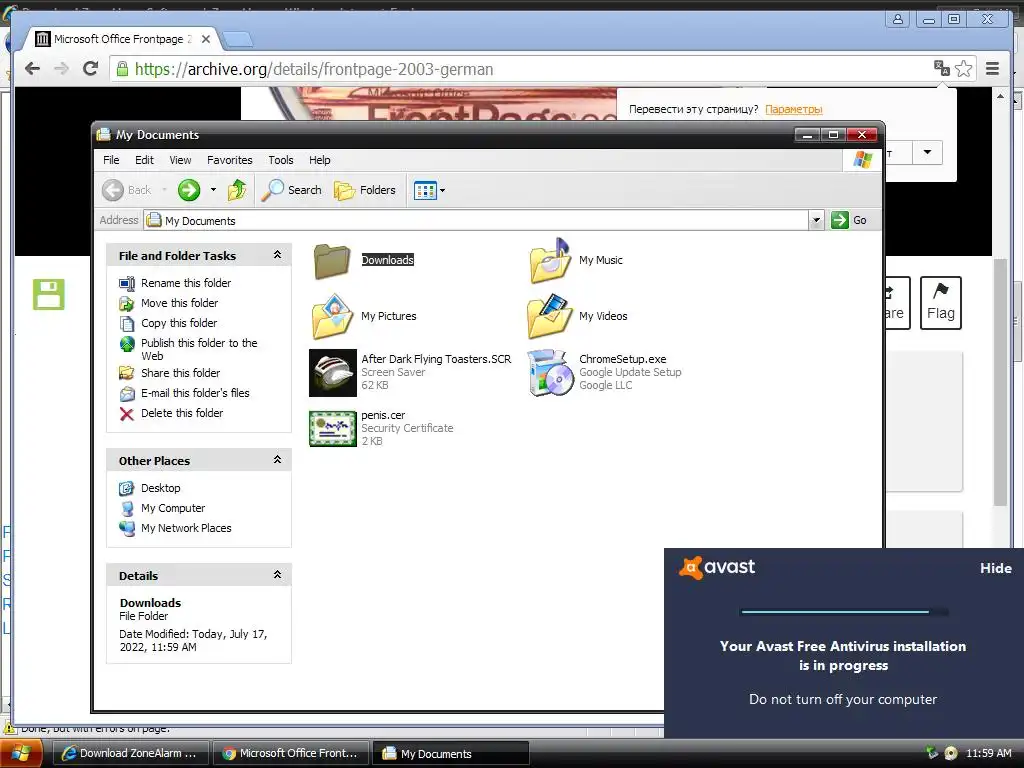Collapse the Other Places panel
The width and height of the screenshot is (1024, 768).
pyautogui.click(x=277, y=460)
